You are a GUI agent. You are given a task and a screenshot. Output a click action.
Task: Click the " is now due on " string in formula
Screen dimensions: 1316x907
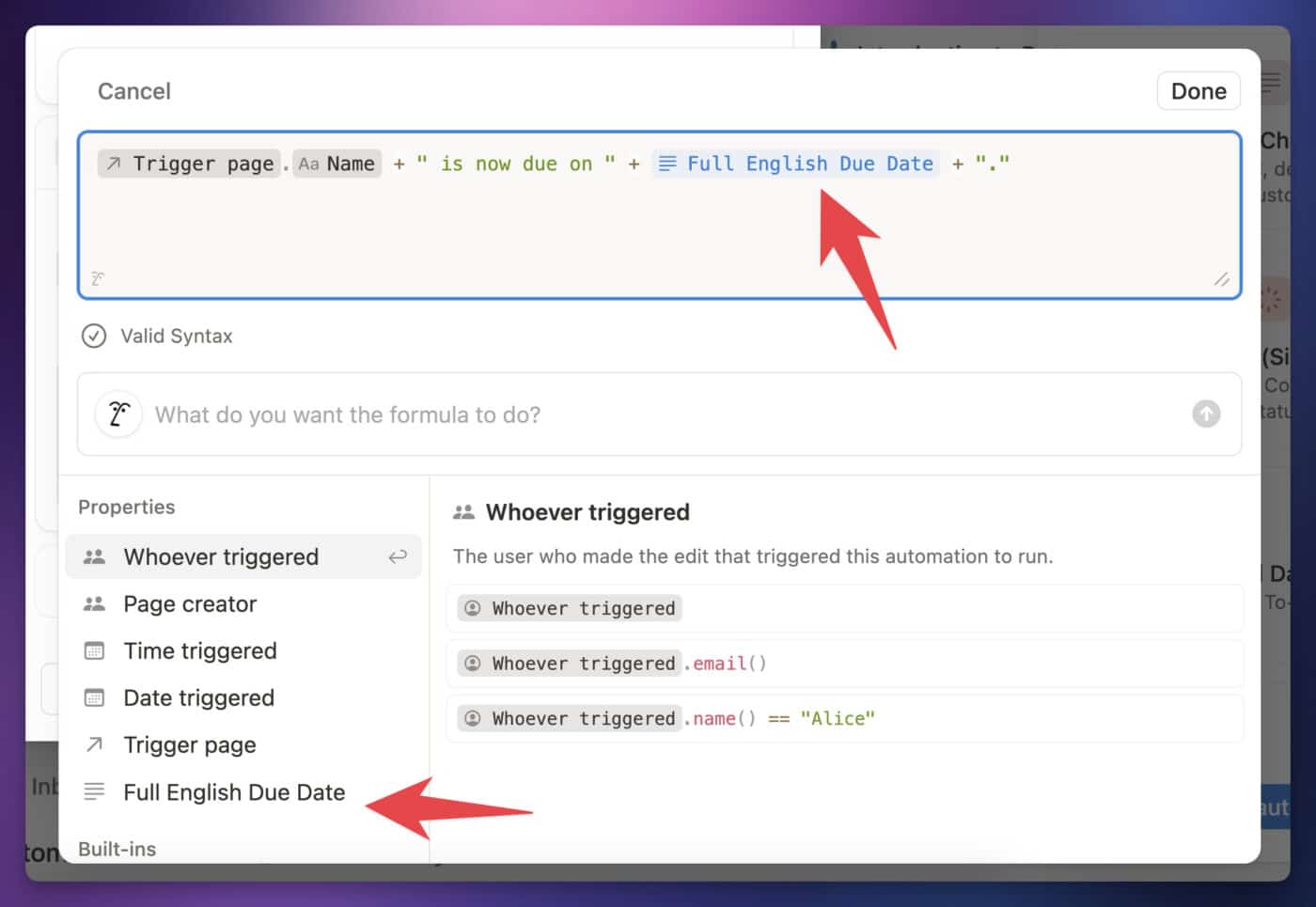click(x=516, y=164)
